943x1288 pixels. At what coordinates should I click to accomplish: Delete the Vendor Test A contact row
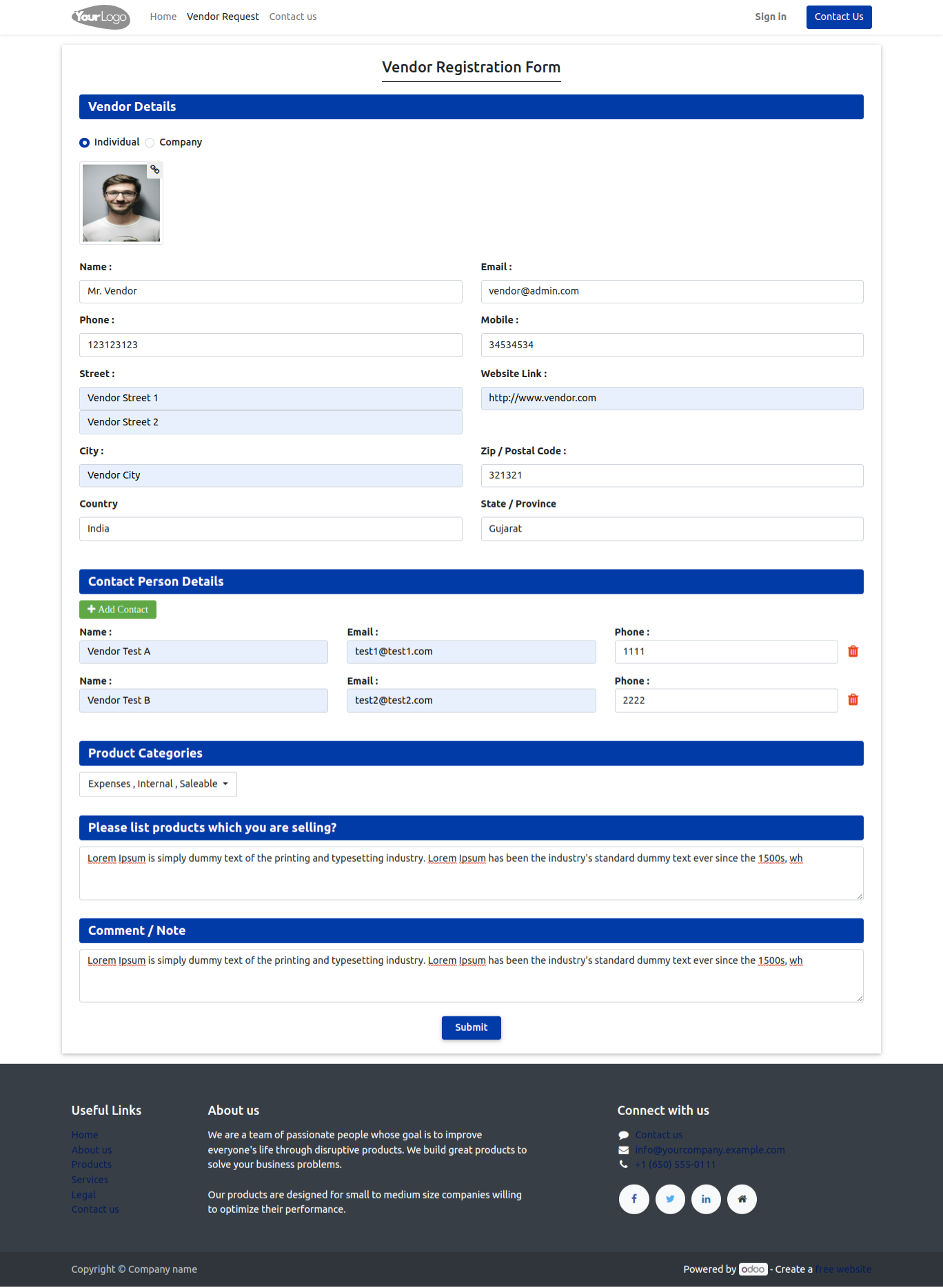853,652
